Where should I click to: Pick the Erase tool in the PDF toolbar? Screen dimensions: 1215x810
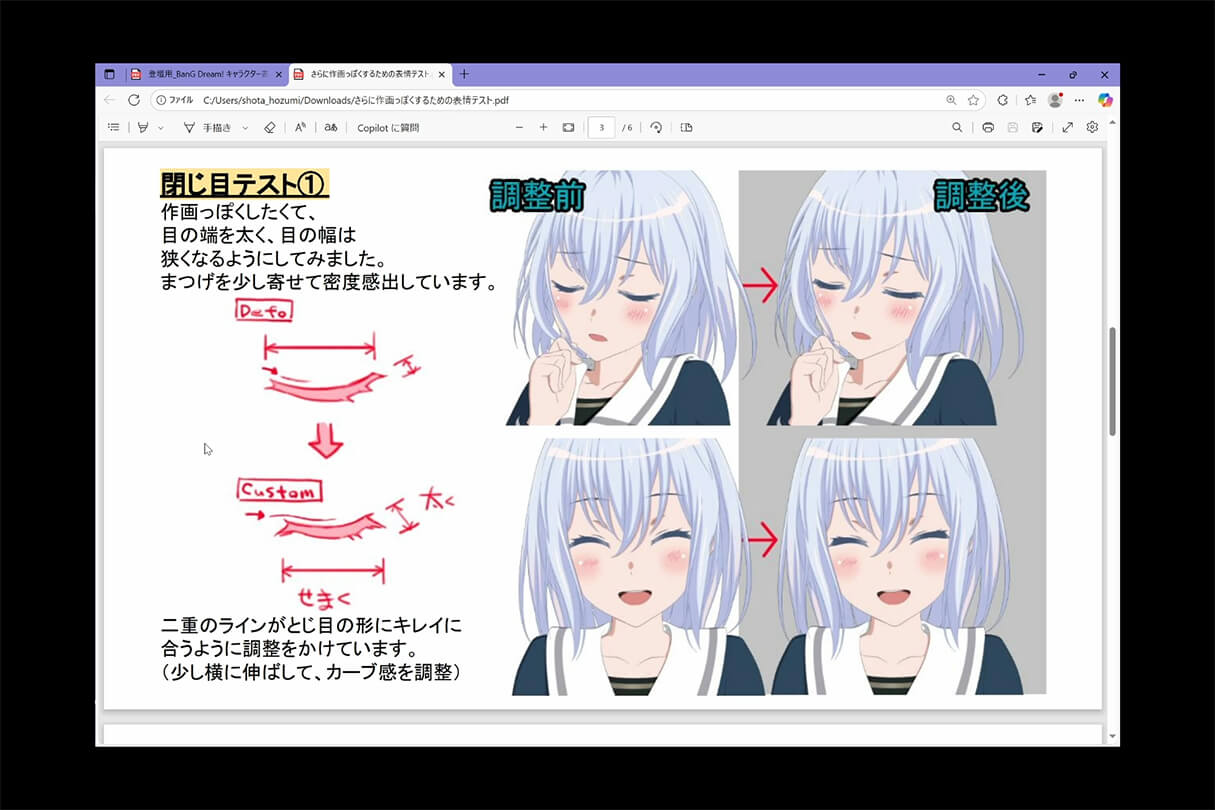click(x=271, y=127)
